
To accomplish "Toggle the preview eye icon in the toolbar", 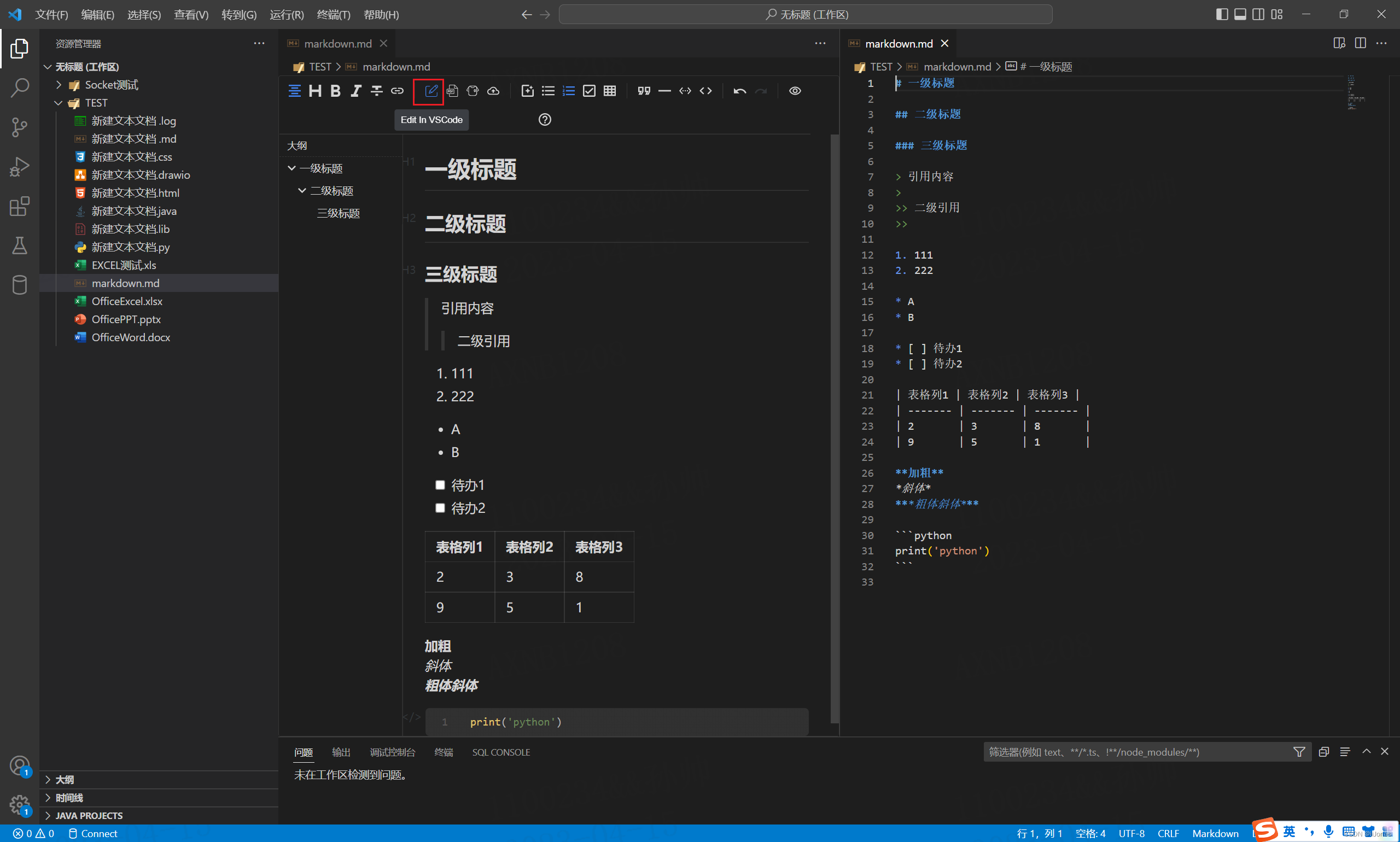I will [795, 91].
